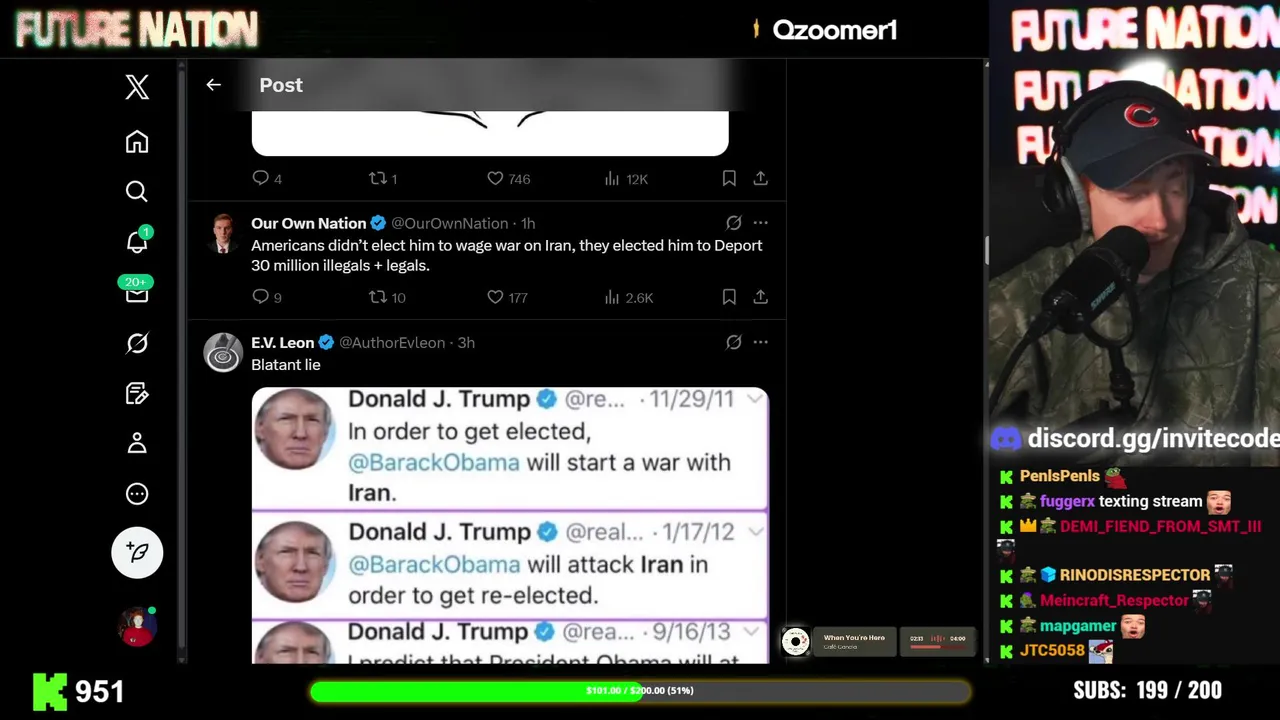
Task: Open Grok icon in left sidebar
Action: 137,343
